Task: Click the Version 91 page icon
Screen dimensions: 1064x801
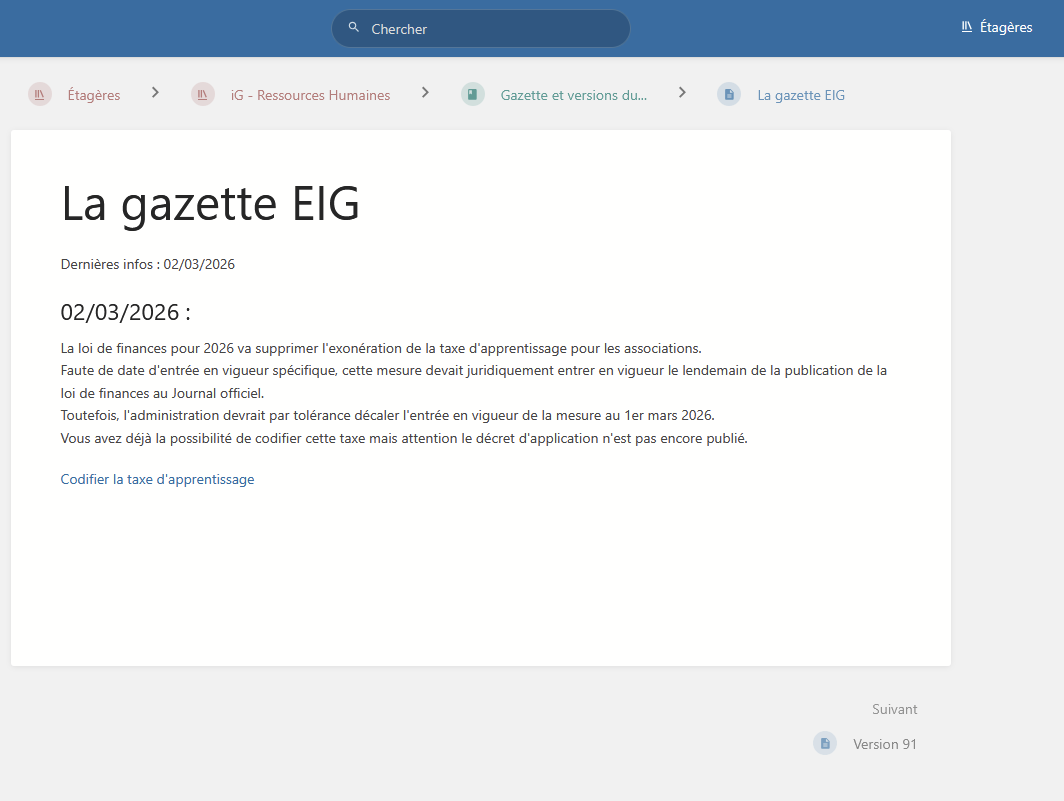Action: (x=825, y=744)
